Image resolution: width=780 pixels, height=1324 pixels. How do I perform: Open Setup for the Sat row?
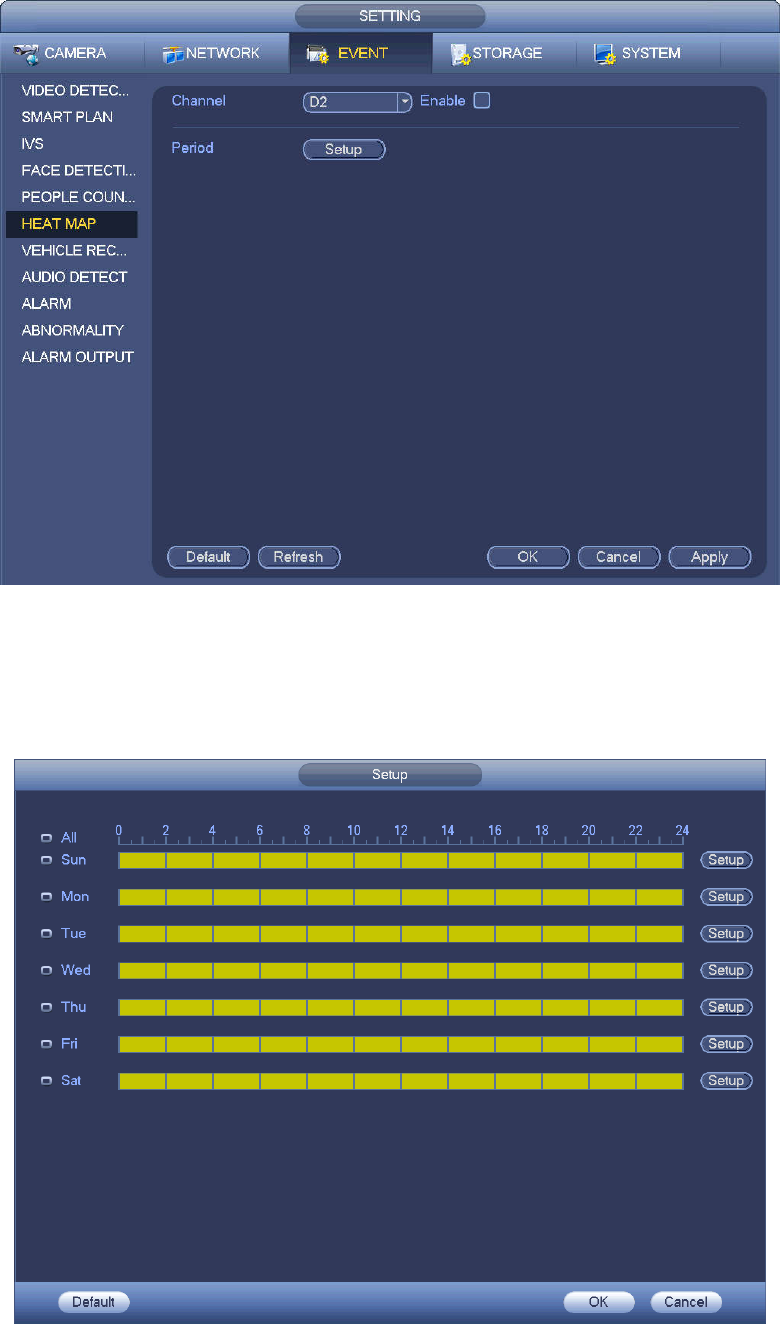(x=726, y=1081)
